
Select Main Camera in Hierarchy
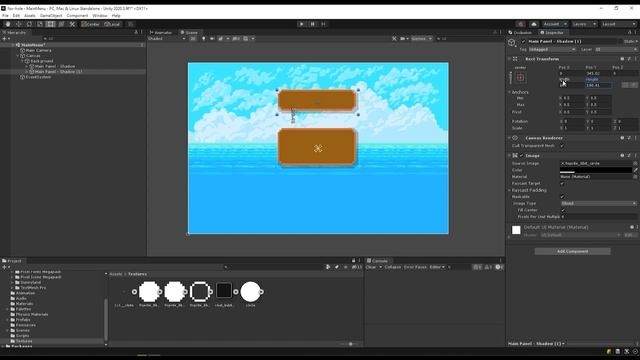coord(38,50)
